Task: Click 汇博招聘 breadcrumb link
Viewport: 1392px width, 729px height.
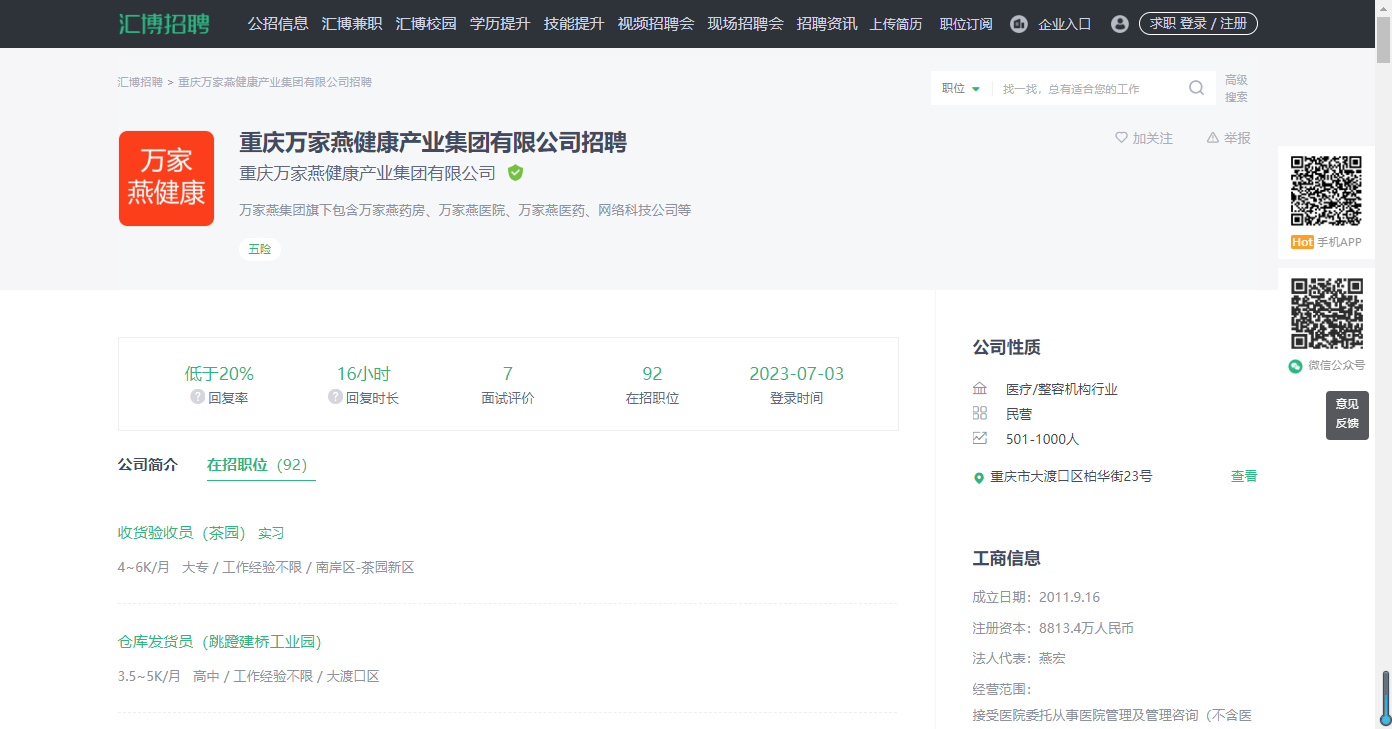Action: point(140,82)
